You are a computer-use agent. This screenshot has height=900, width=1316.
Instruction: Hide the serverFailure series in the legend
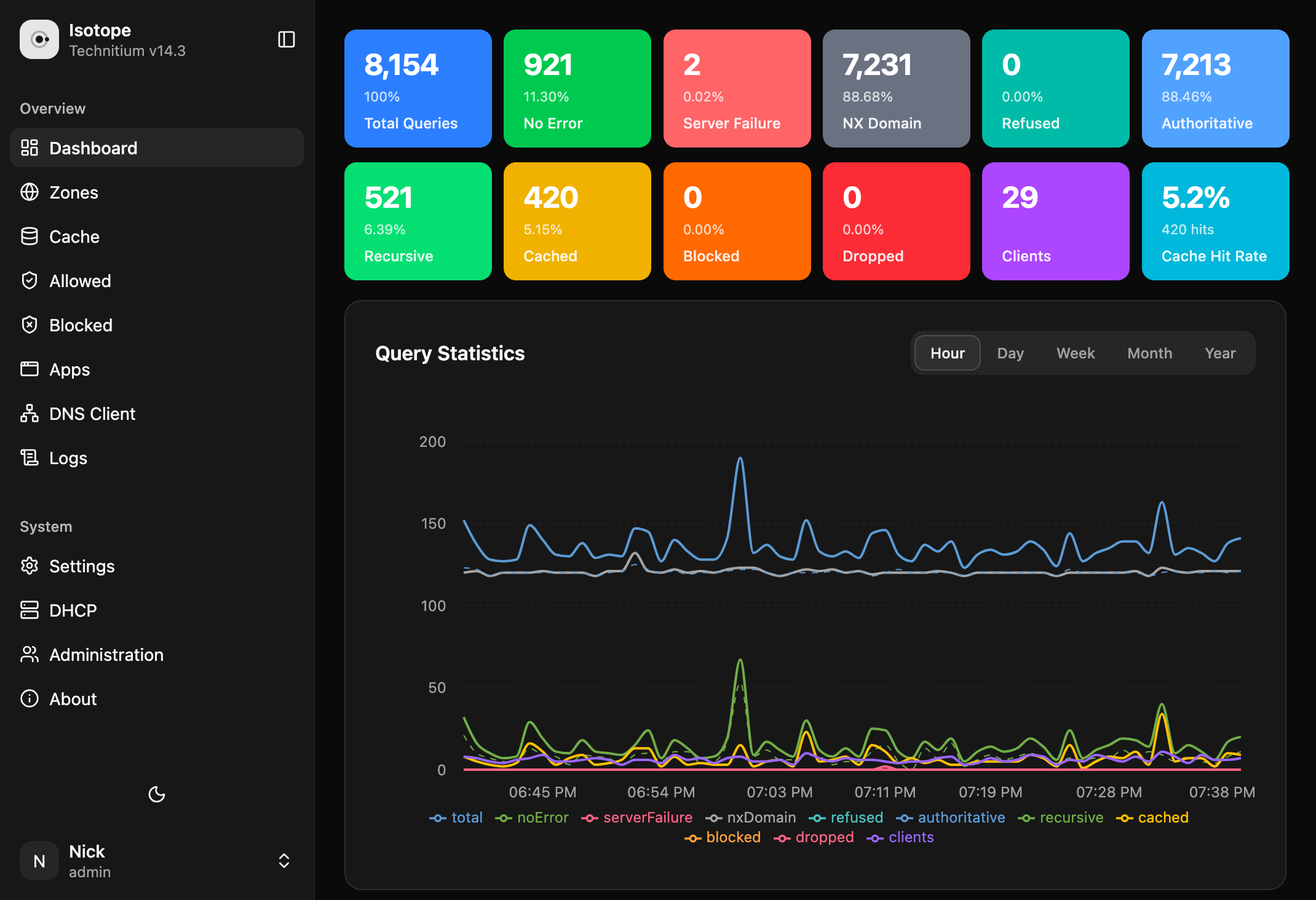tap(636, 818)
